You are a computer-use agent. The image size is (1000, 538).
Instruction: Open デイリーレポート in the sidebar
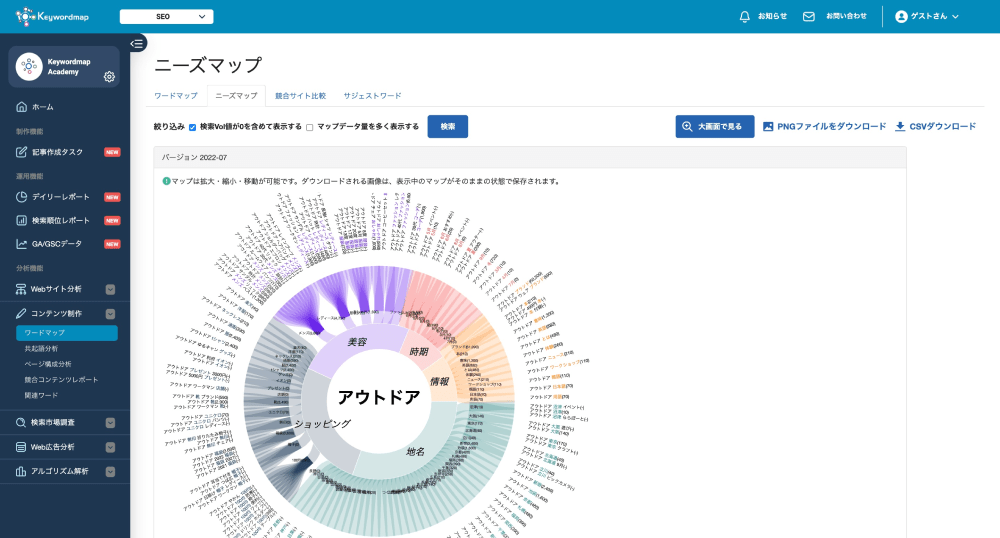pos(61,197)
